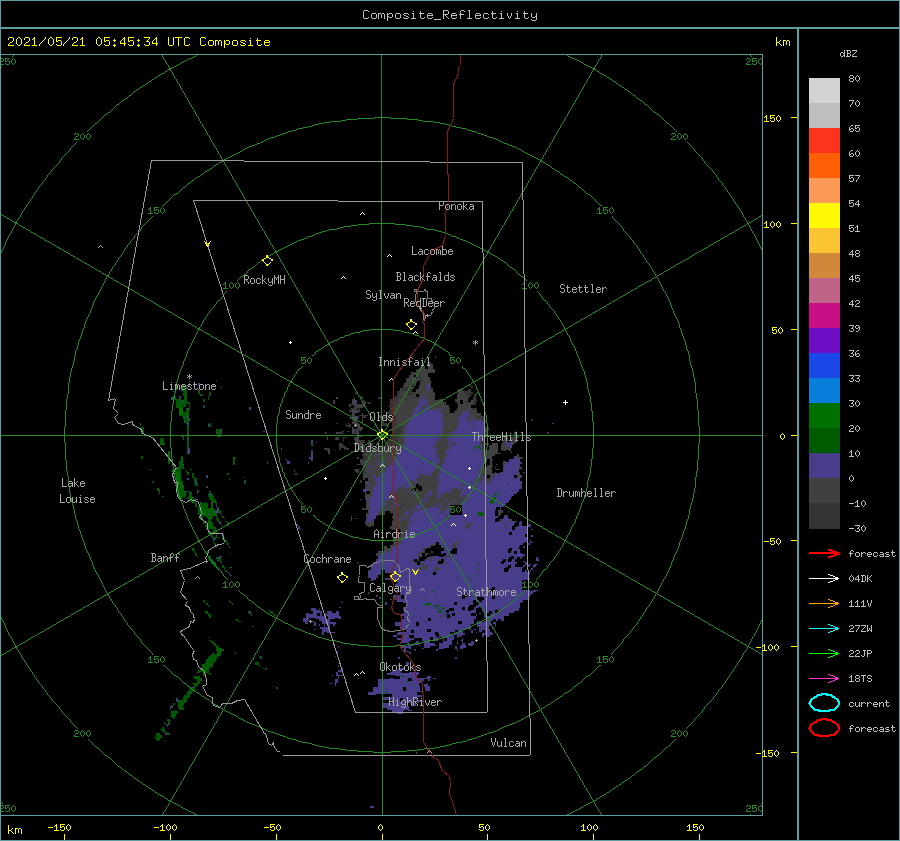Image resolution: width=900 pixels, height=841 pixels.
Task: Click asterisk marker east of Innisfail
Action: click(x=475, y=343)
